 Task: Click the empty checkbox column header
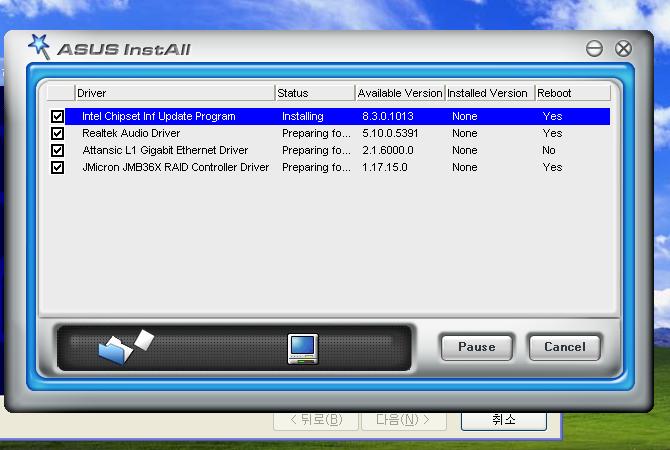(x=61, y=93)
